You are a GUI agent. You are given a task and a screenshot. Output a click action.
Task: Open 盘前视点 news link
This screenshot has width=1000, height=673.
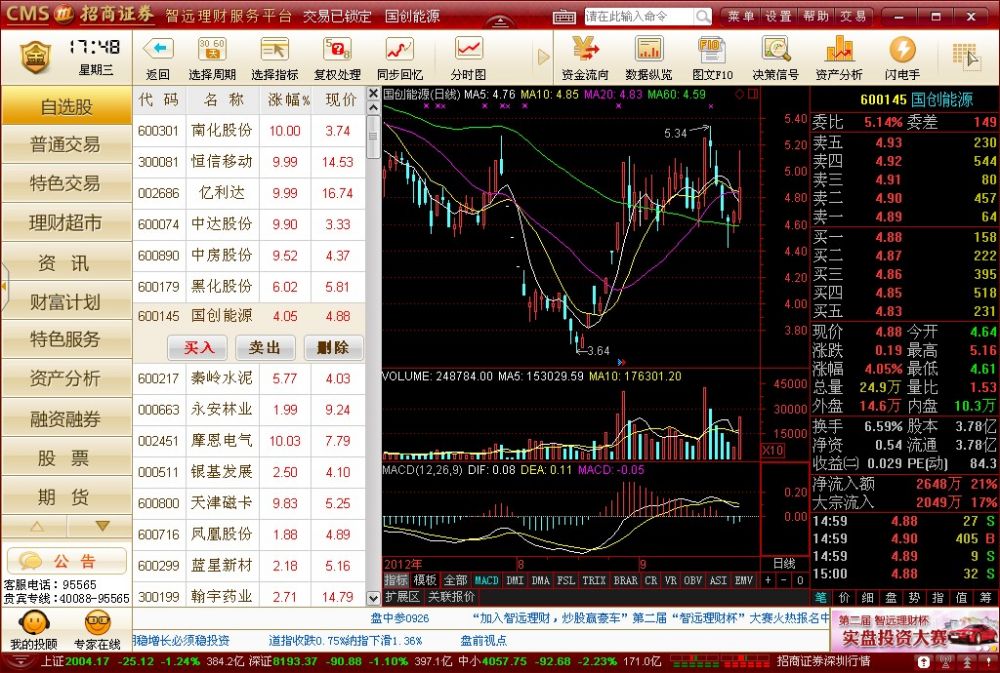click(x=483, y=640)
